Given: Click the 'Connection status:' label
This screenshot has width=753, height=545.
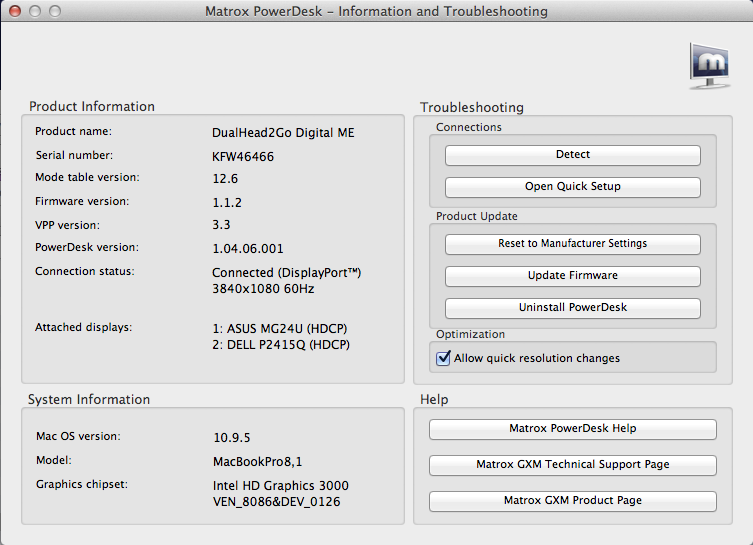Looking at the screenshot, I should click(85, 271).
